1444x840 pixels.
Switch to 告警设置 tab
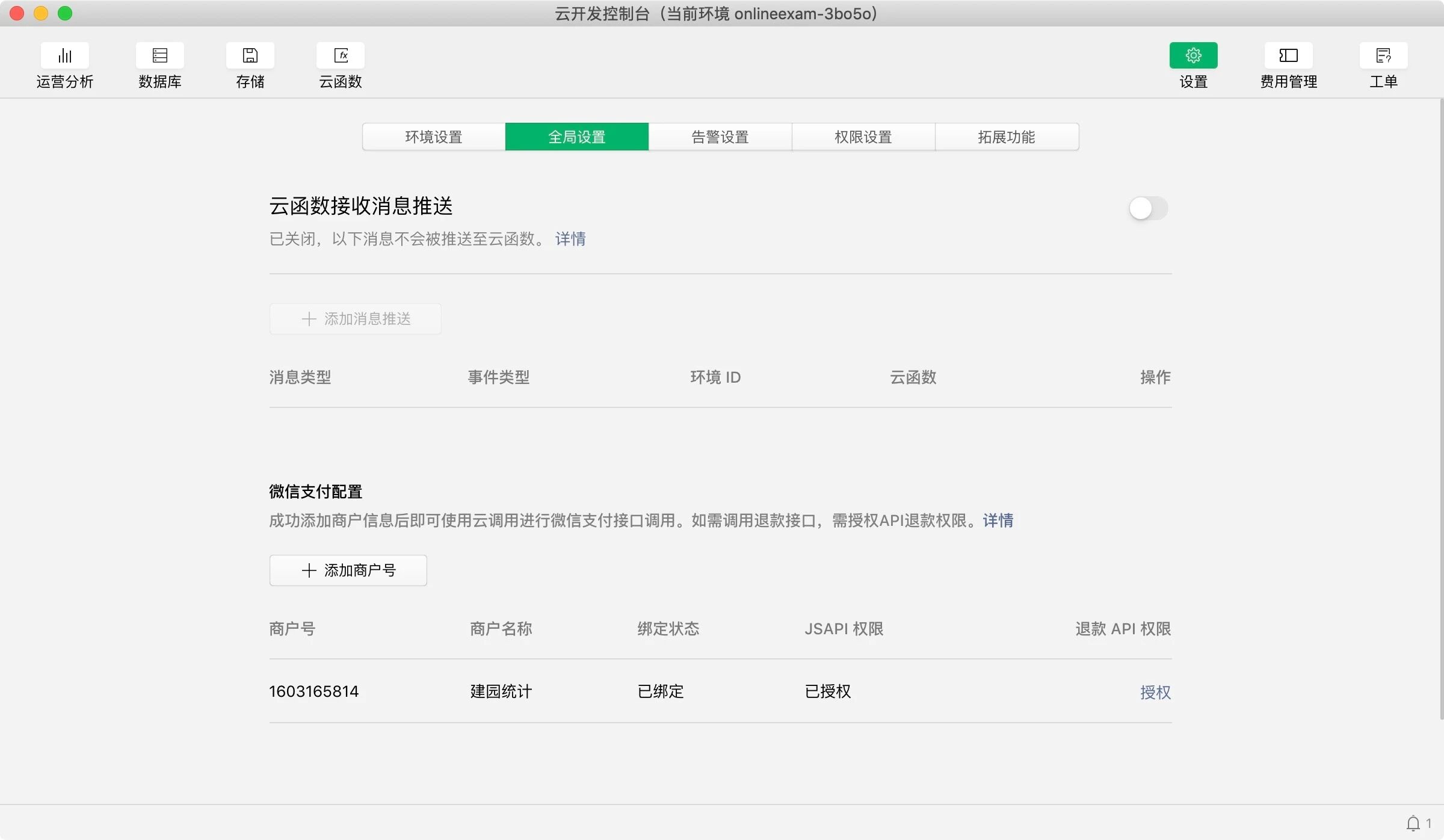720,137
